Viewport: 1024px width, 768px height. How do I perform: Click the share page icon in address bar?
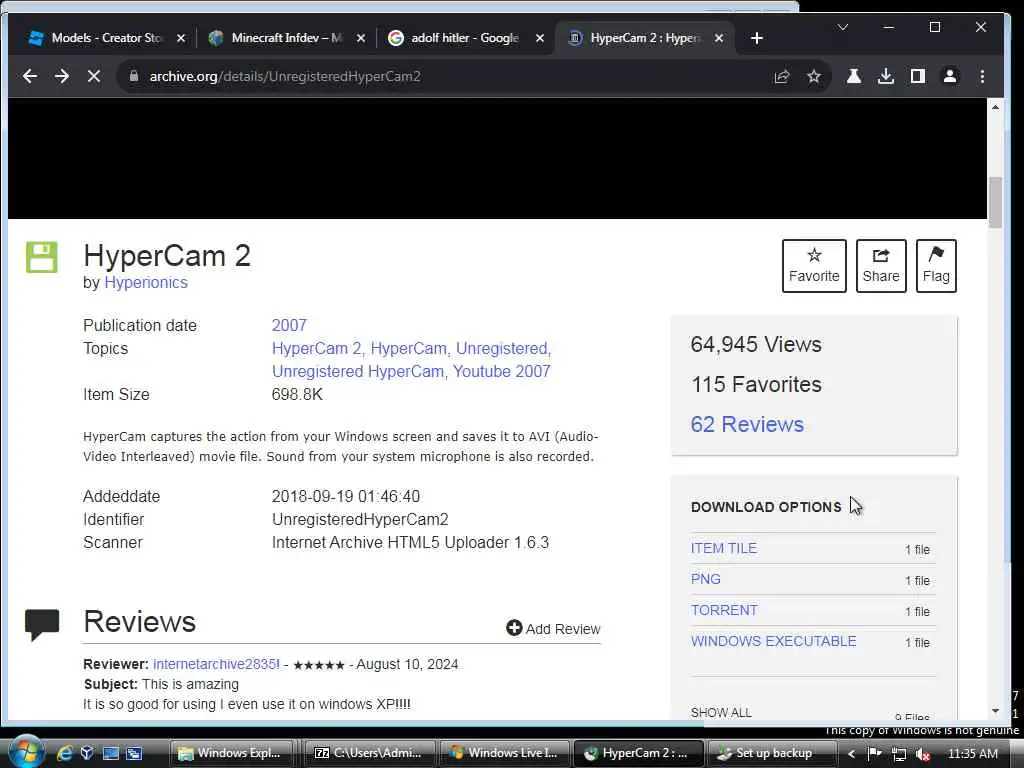(782, 76)
